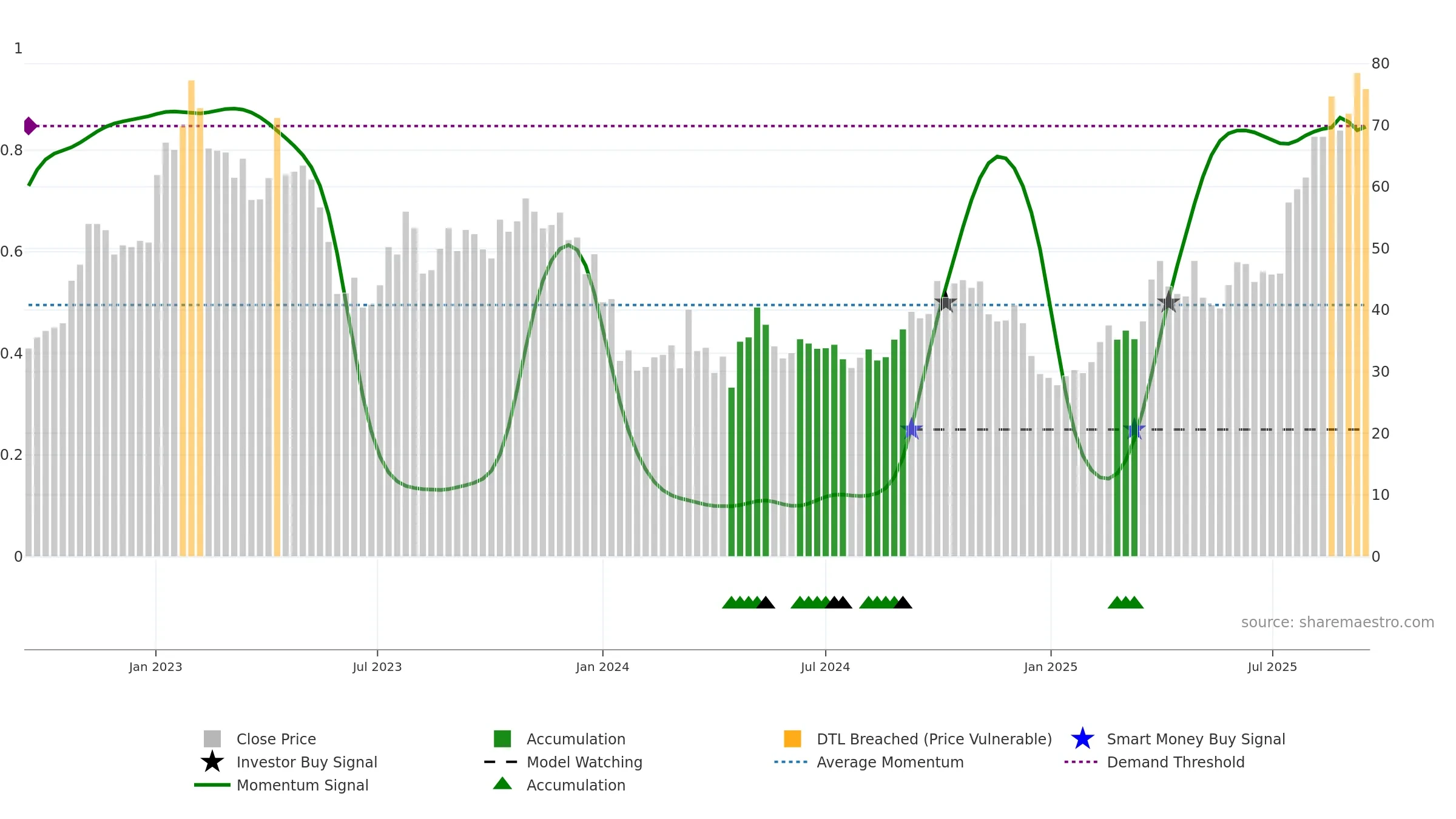Select the black star near April 2025
The height and width of the screenshot is (819, 1456).
pyautogui.click(x=1168, y=302)
